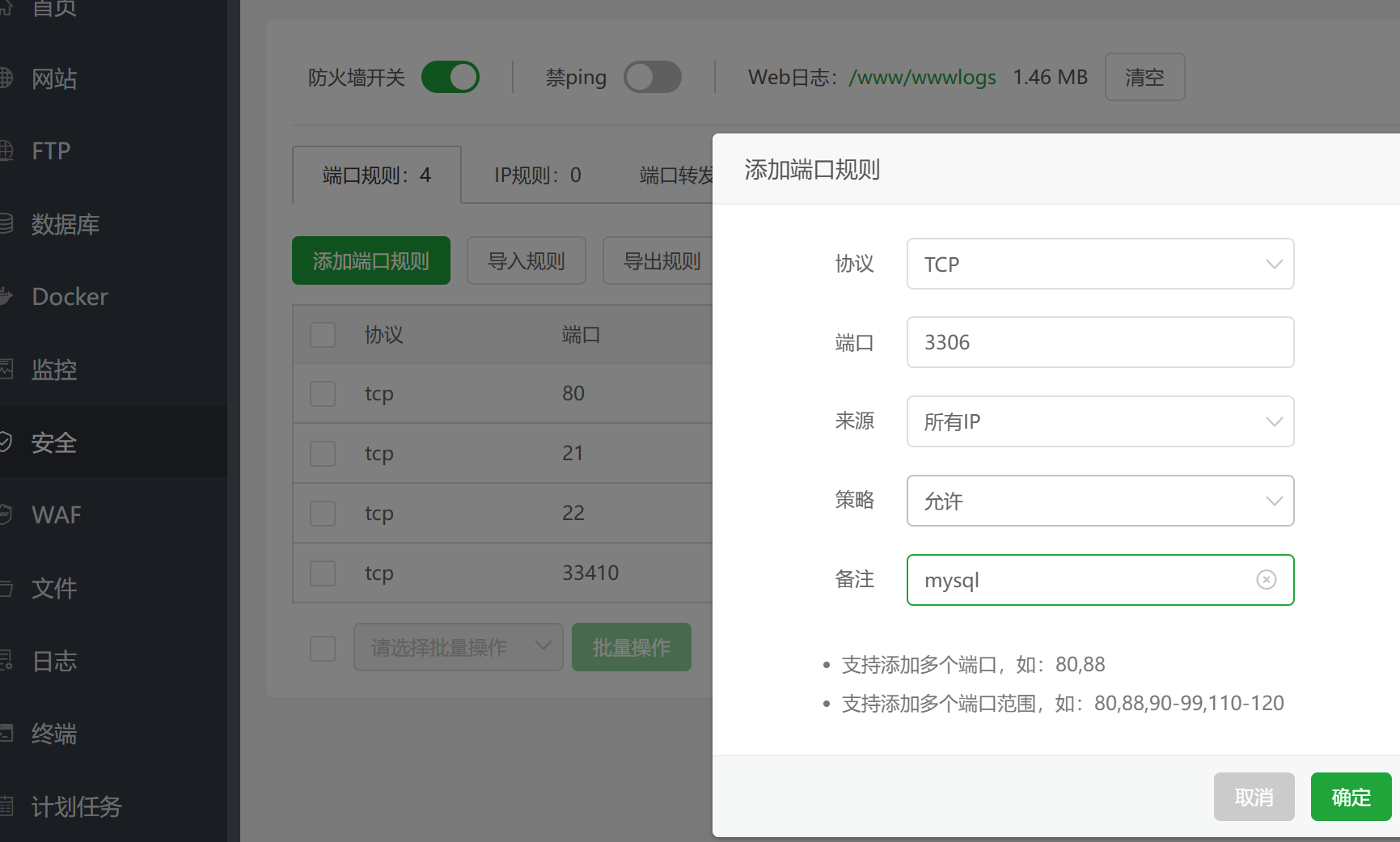Check the box for tcp port 80 row

[323, 394]
